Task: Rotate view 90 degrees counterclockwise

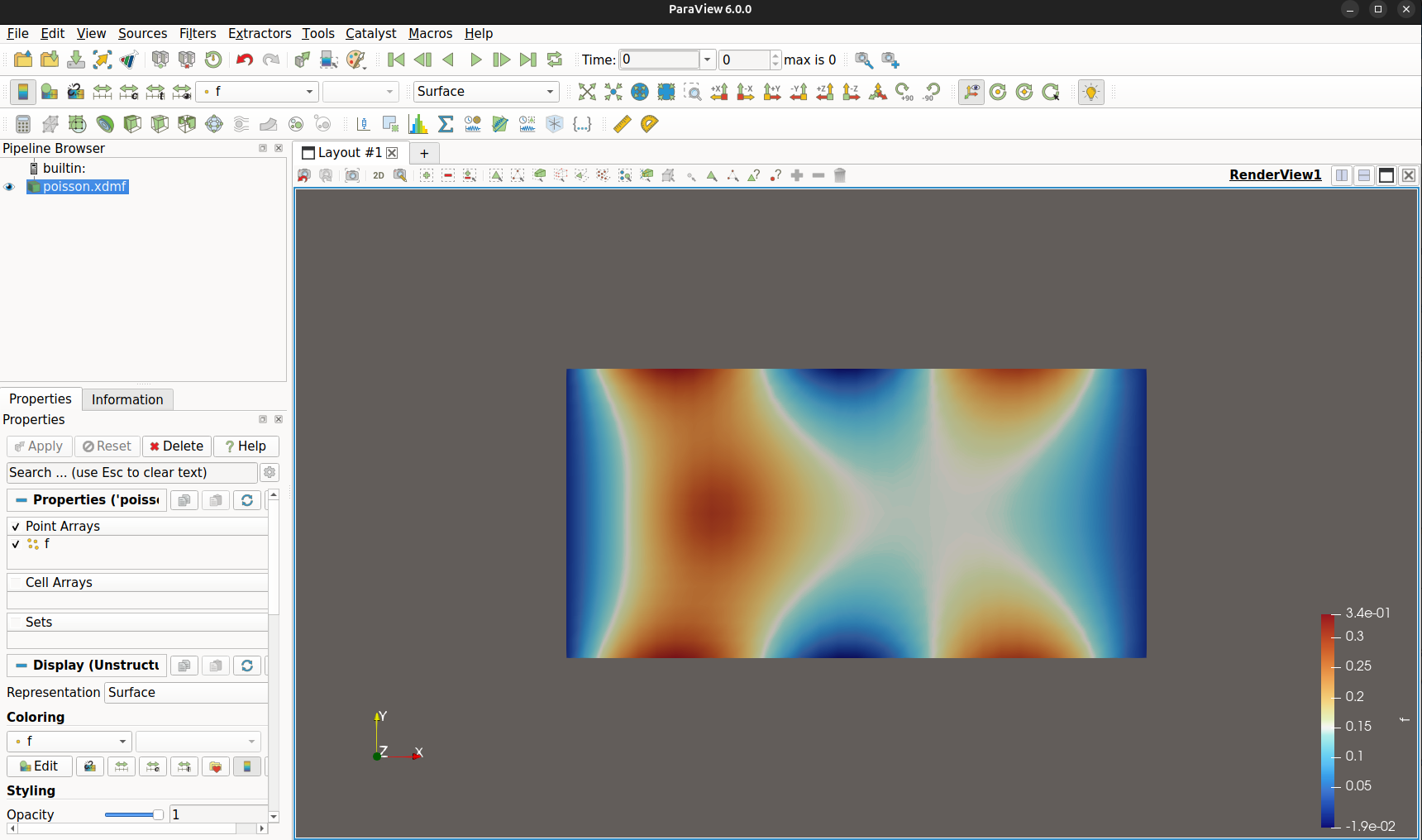Action: click(x=931, y=92)
